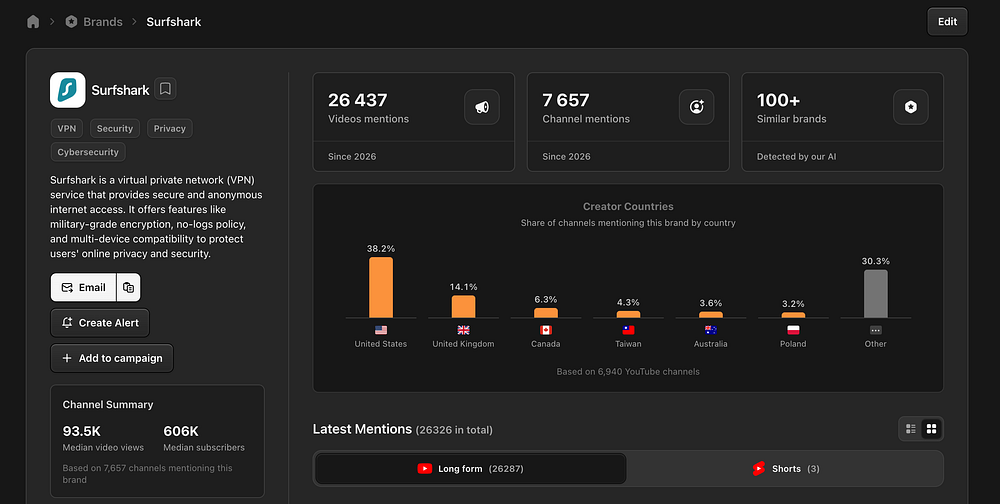Switch to grid view layout
This screenshot has width=1000, height=504.
931,429
